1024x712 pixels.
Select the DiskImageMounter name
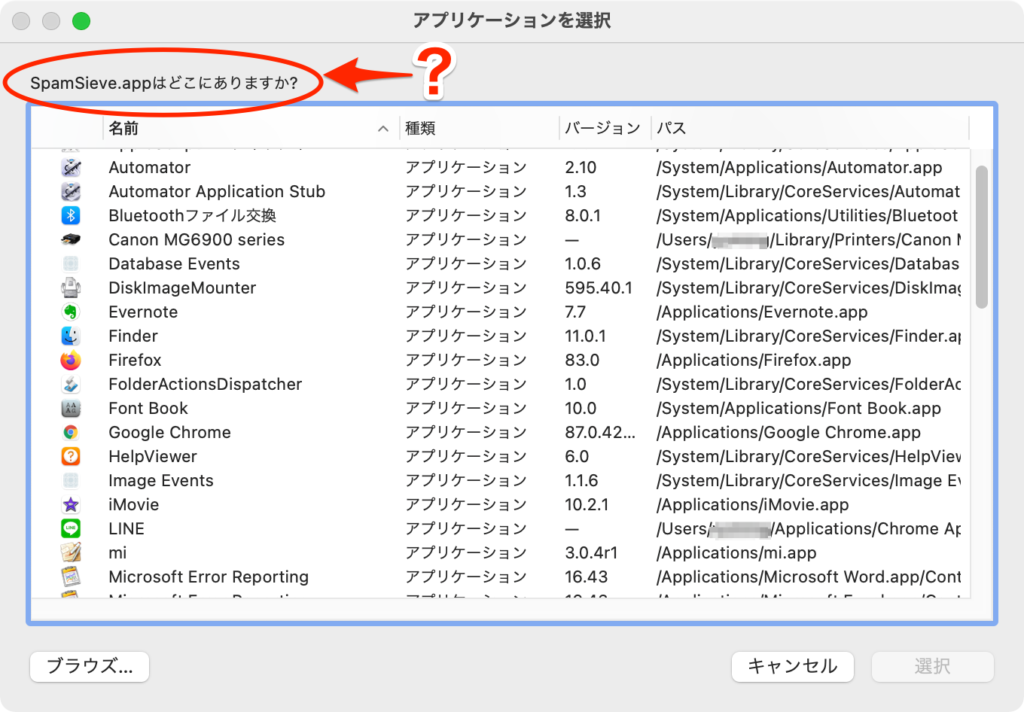tap(182, 288)
